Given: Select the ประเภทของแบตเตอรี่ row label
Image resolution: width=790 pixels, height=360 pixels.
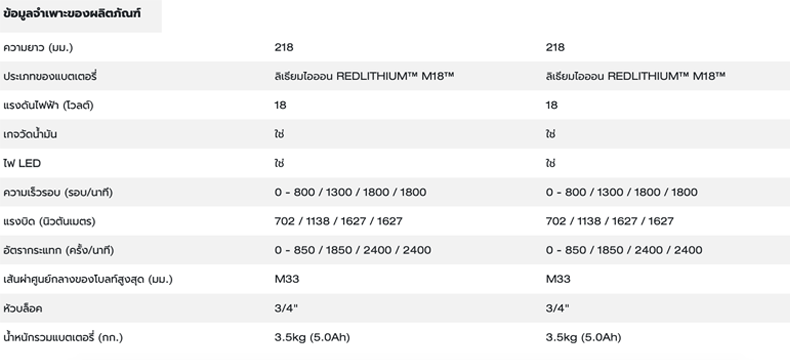Looking at the screenshot, I should click(49, 77).
